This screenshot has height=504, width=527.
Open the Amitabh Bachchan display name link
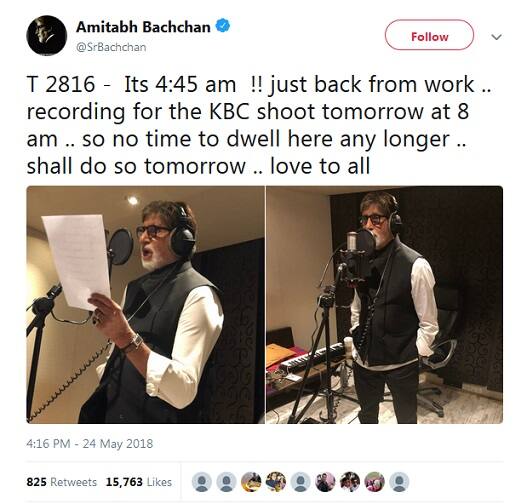coord(144,27)
